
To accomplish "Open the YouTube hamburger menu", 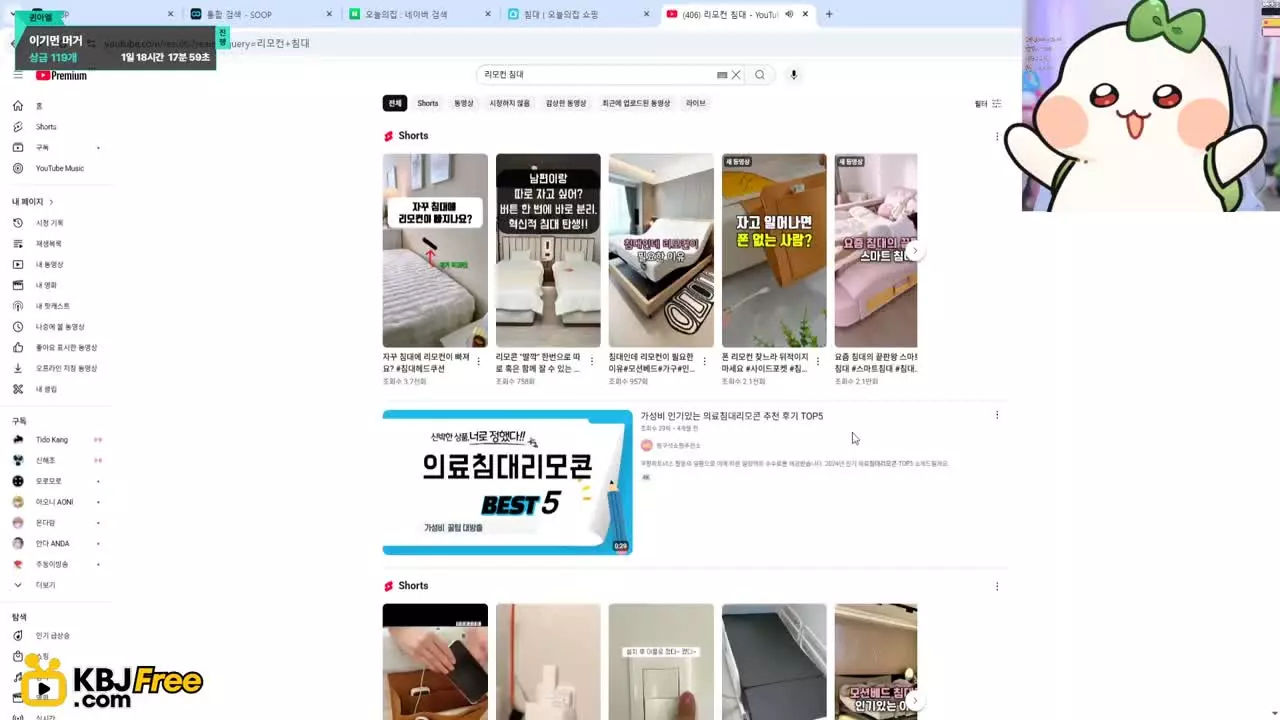I will coord(17,75).
